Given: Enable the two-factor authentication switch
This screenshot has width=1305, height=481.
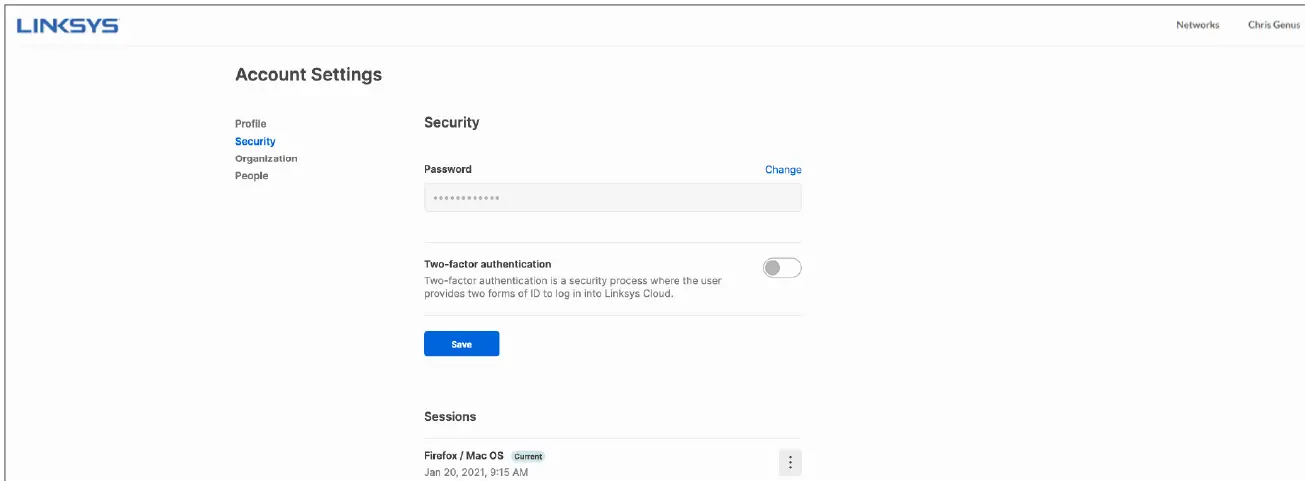Looking at the screenshot, I should [782, 268].
